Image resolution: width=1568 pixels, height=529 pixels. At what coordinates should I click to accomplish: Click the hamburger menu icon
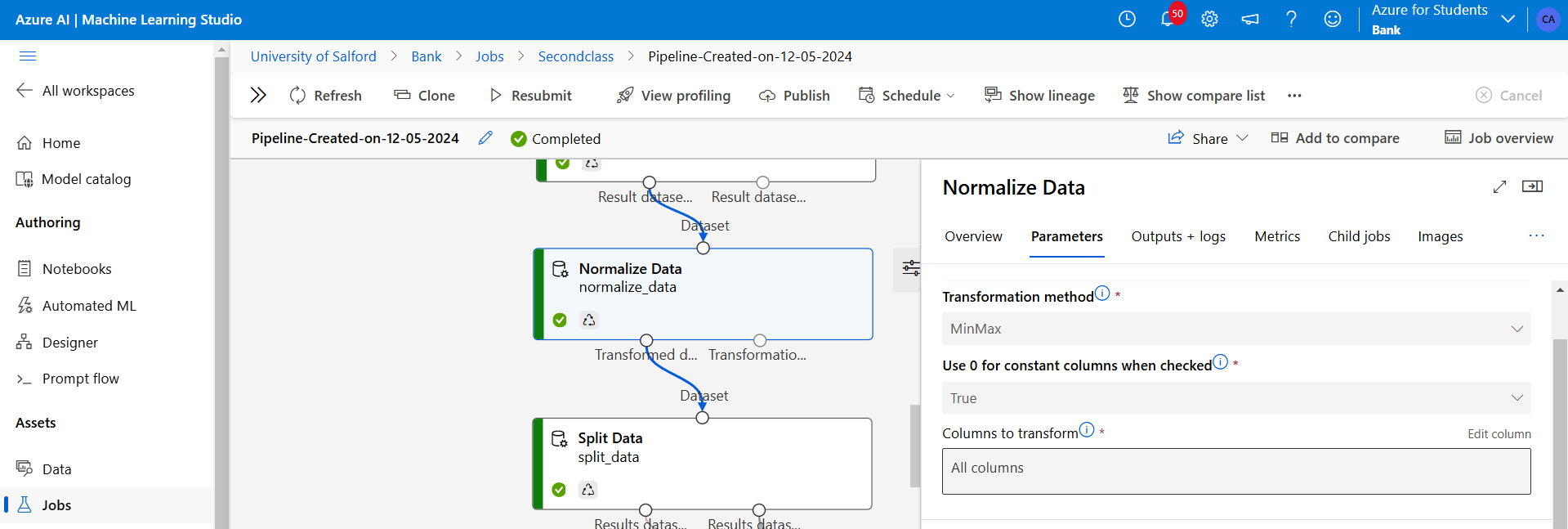pyautogui.click(x=28, y=56)
